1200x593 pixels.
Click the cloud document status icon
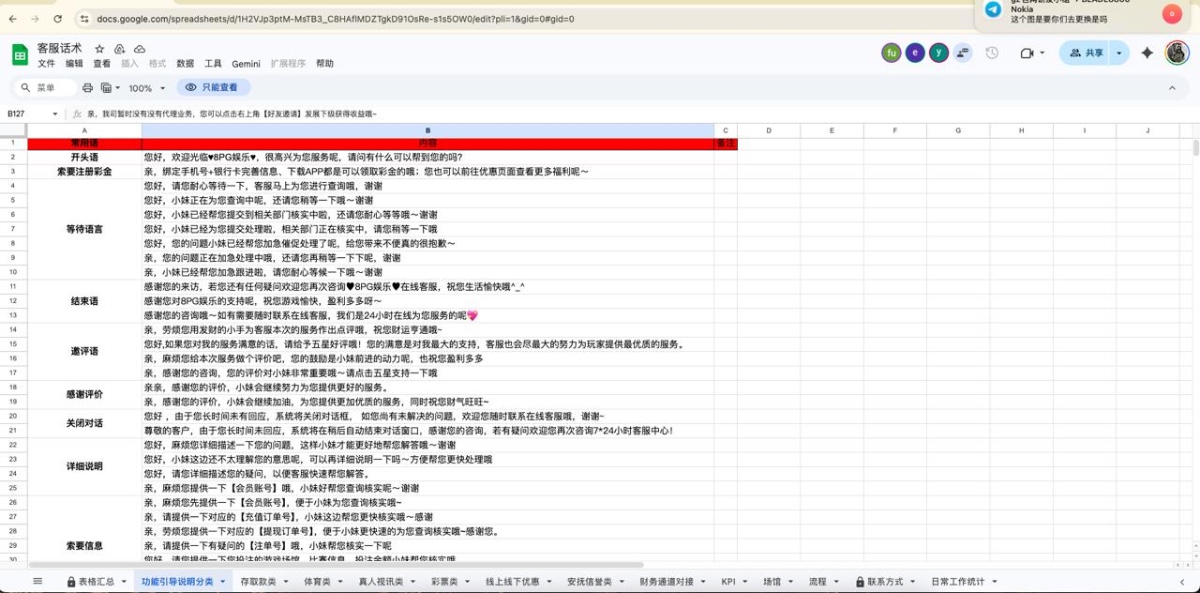[139, 48]
